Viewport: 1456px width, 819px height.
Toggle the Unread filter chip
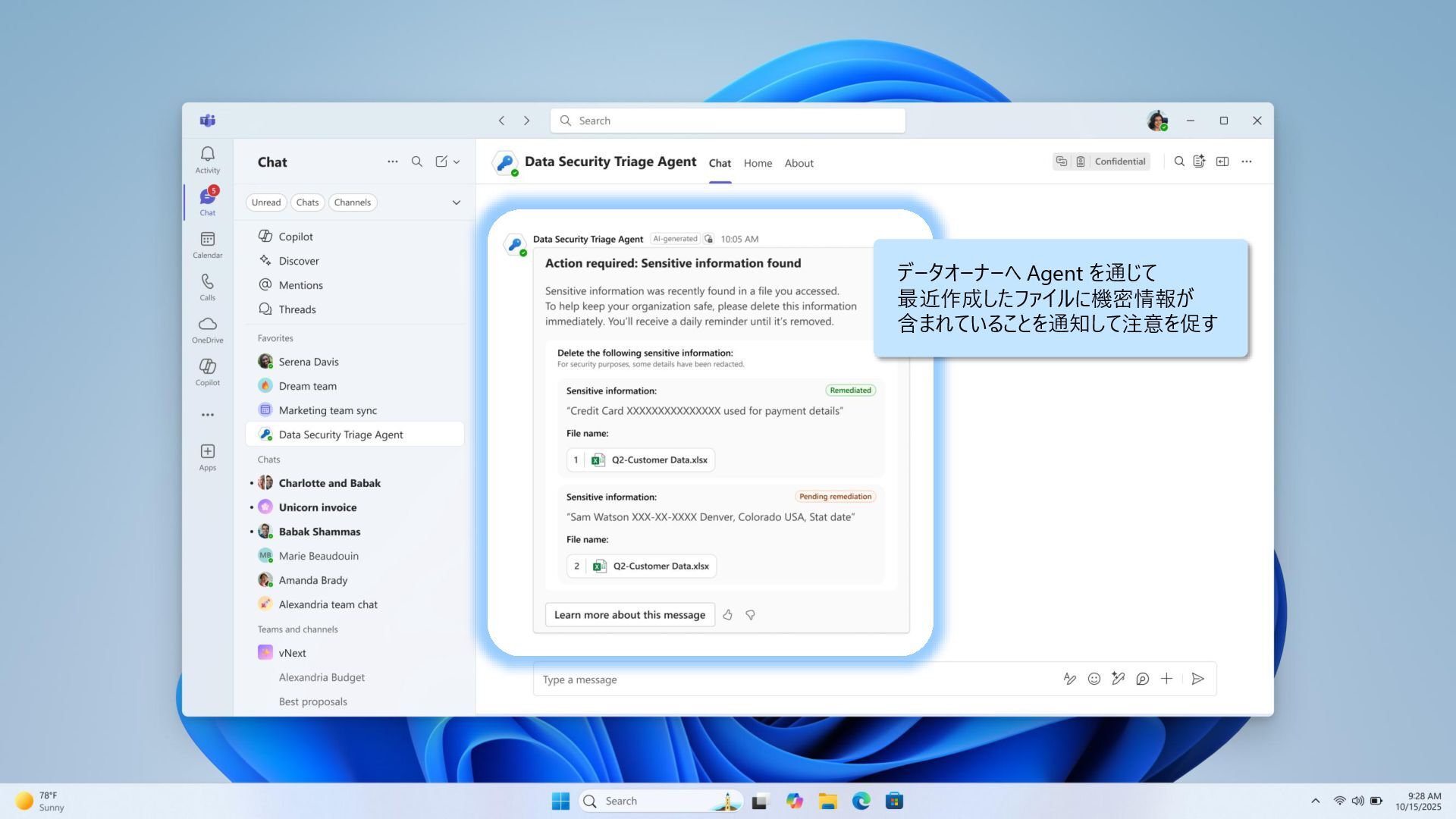[x=266, y=202]
